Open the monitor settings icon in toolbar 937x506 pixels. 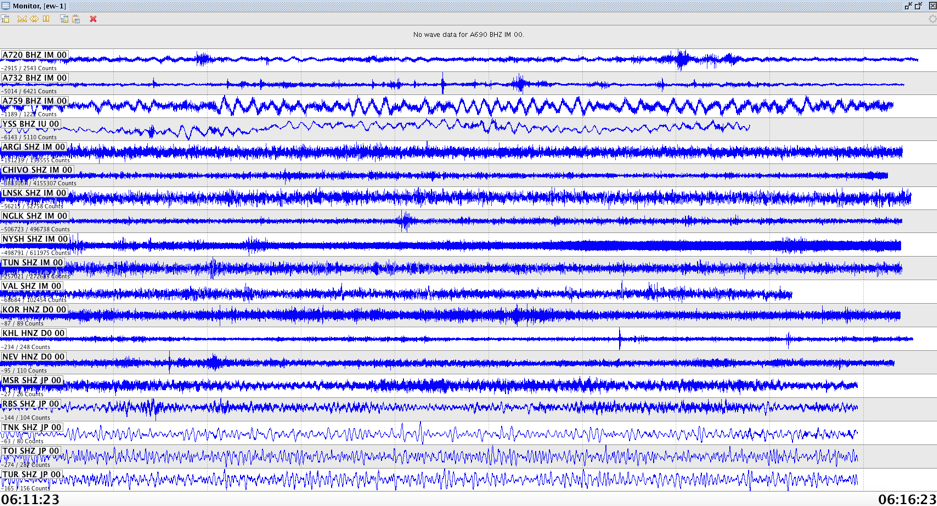[6, 19]
